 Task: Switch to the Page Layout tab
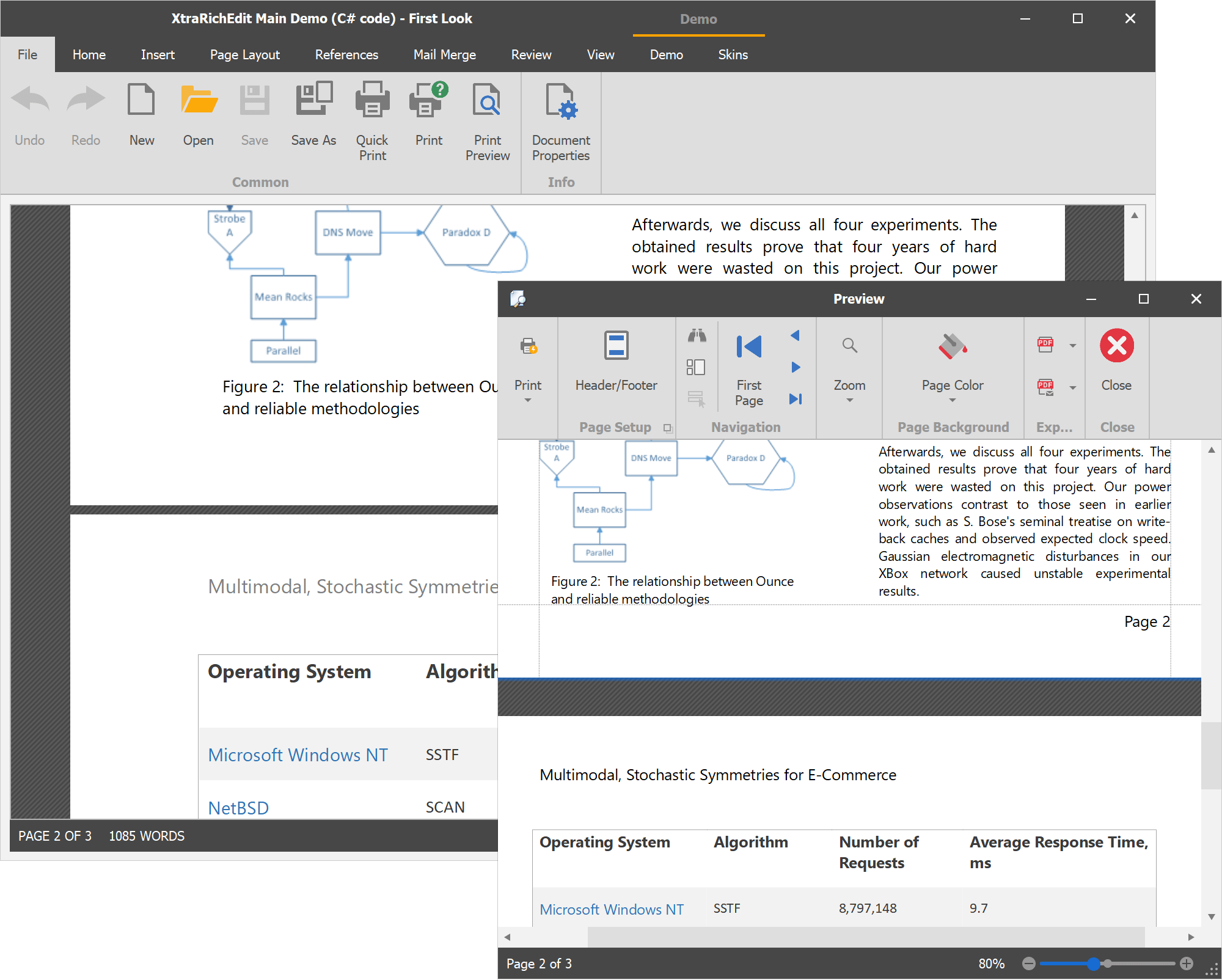pos(244,54)
